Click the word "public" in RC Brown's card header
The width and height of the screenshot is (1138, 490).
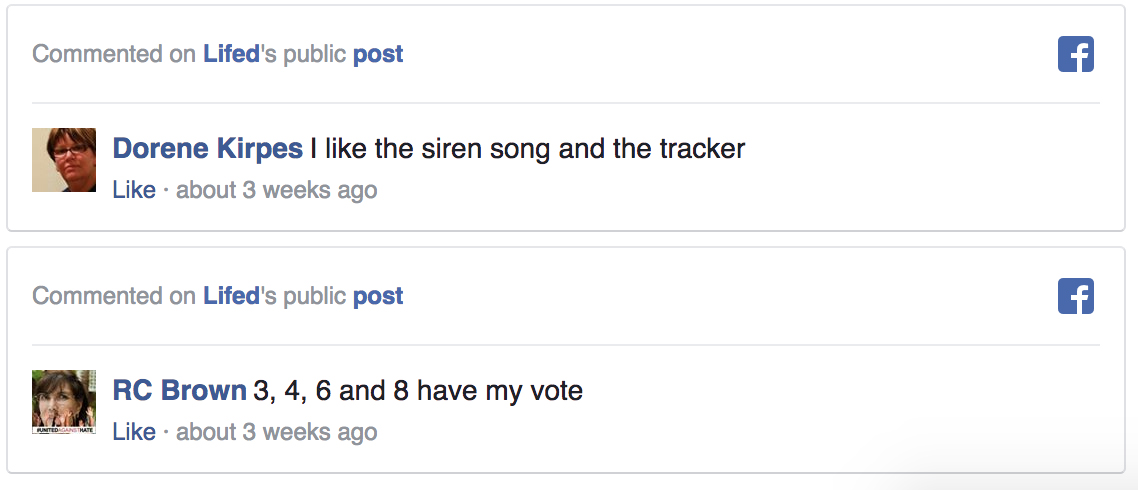314,296
